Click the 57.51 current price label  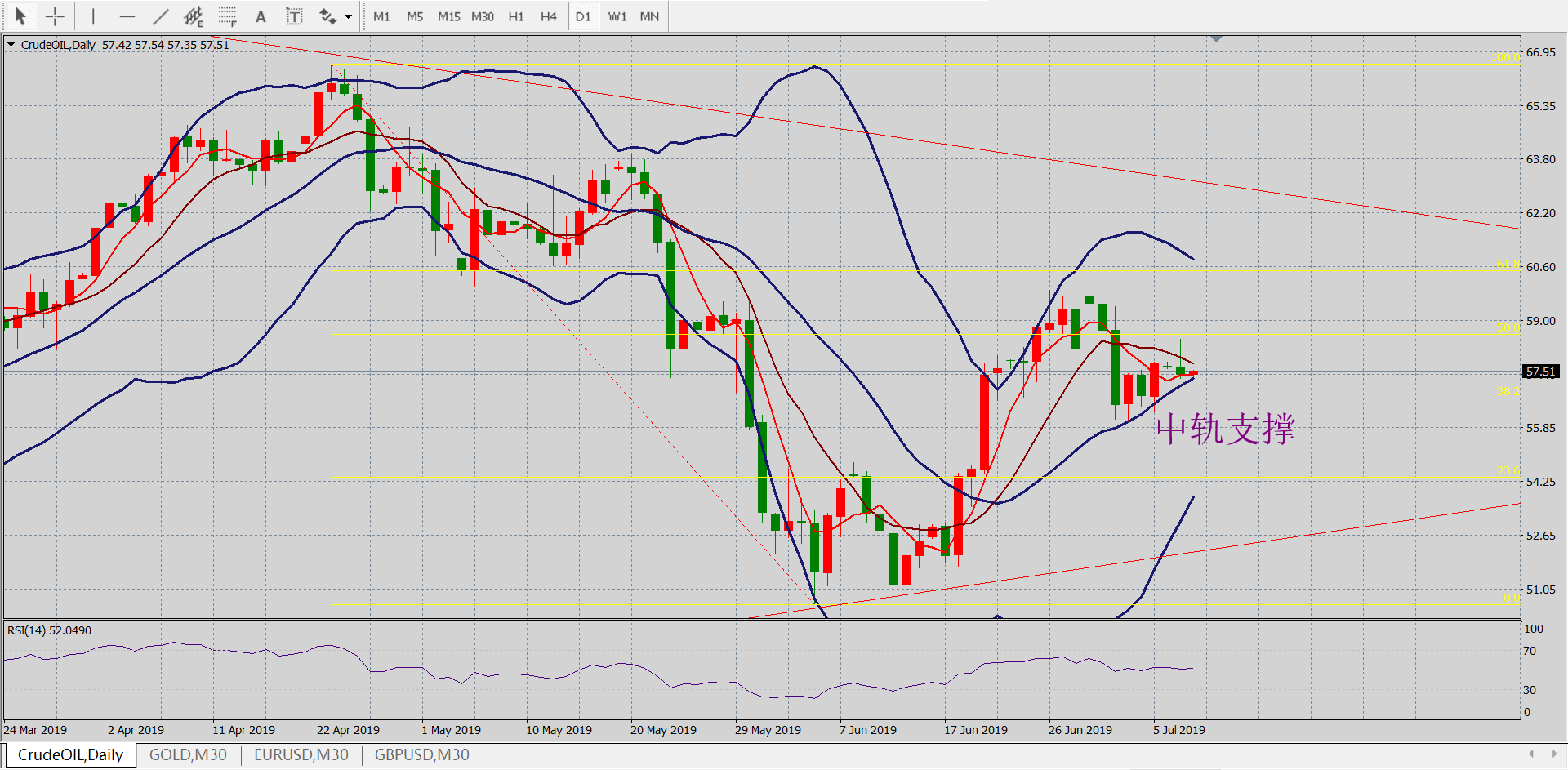pos(1541,372)
